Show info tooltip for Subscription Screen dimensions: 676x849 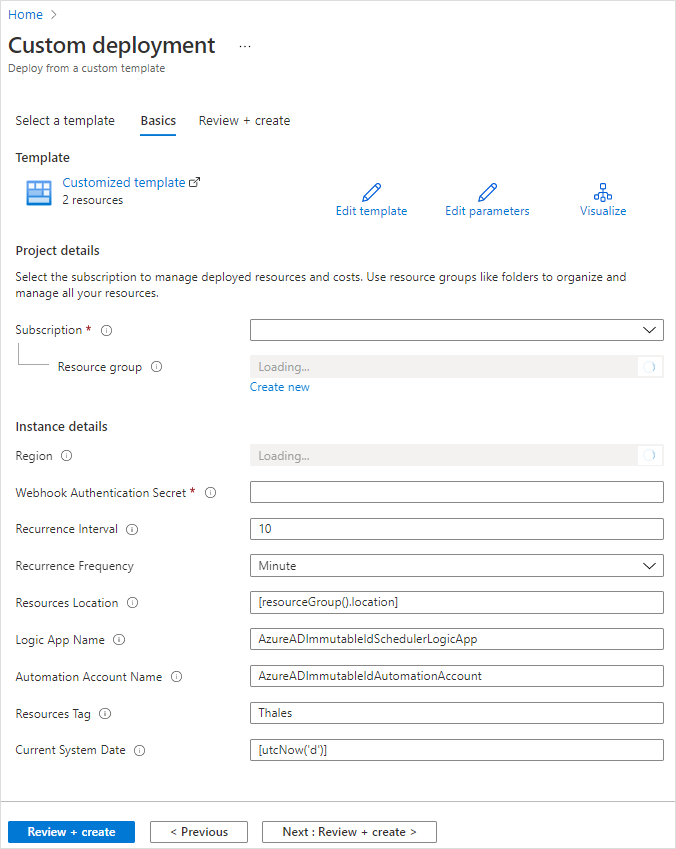[x=106, y=330]
